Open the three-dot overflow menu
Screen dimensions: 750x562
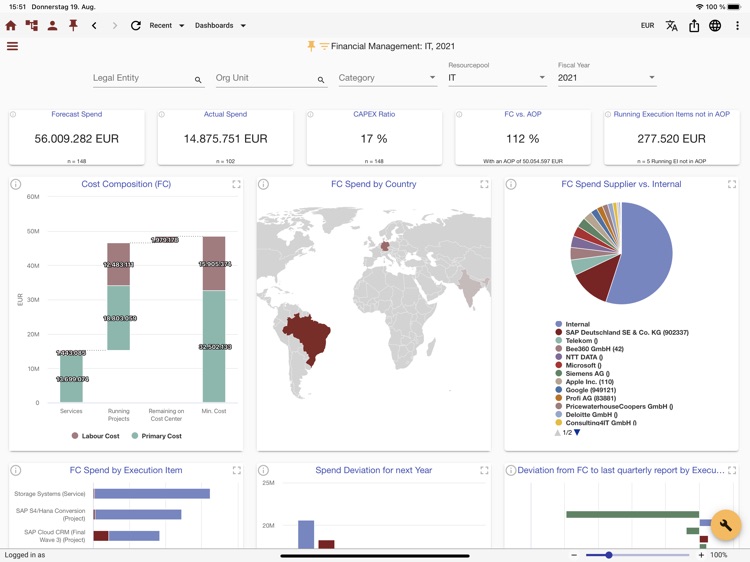737,25
